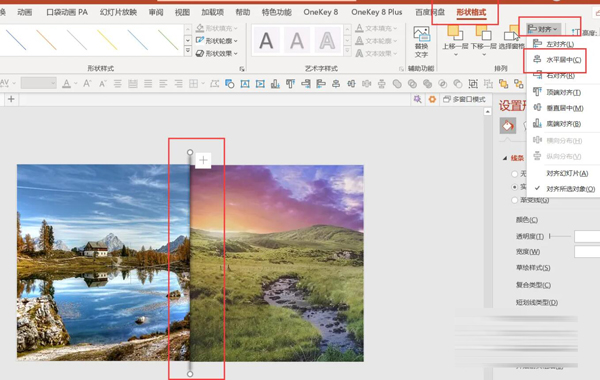Open the 形状样式 dialog launcher icon
The height and width of the screenshot is (380, 600).
[x=242, y=69]
